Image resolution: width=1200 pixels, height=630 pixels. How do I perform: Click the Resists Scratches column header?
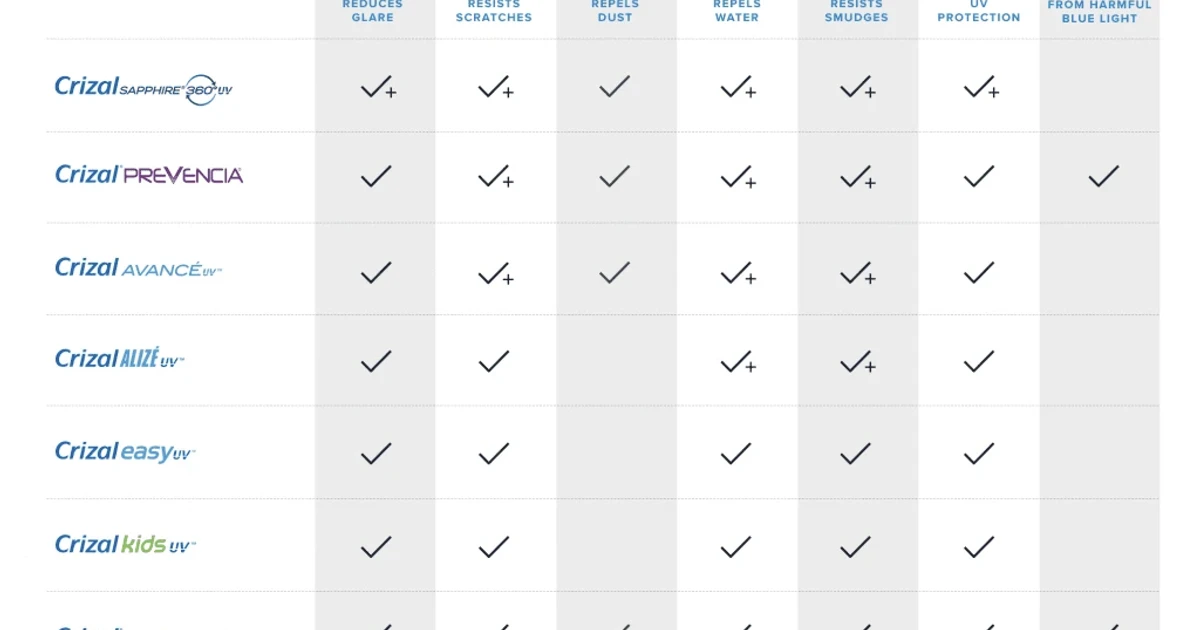pyautogui.click(x=494, y=11)
